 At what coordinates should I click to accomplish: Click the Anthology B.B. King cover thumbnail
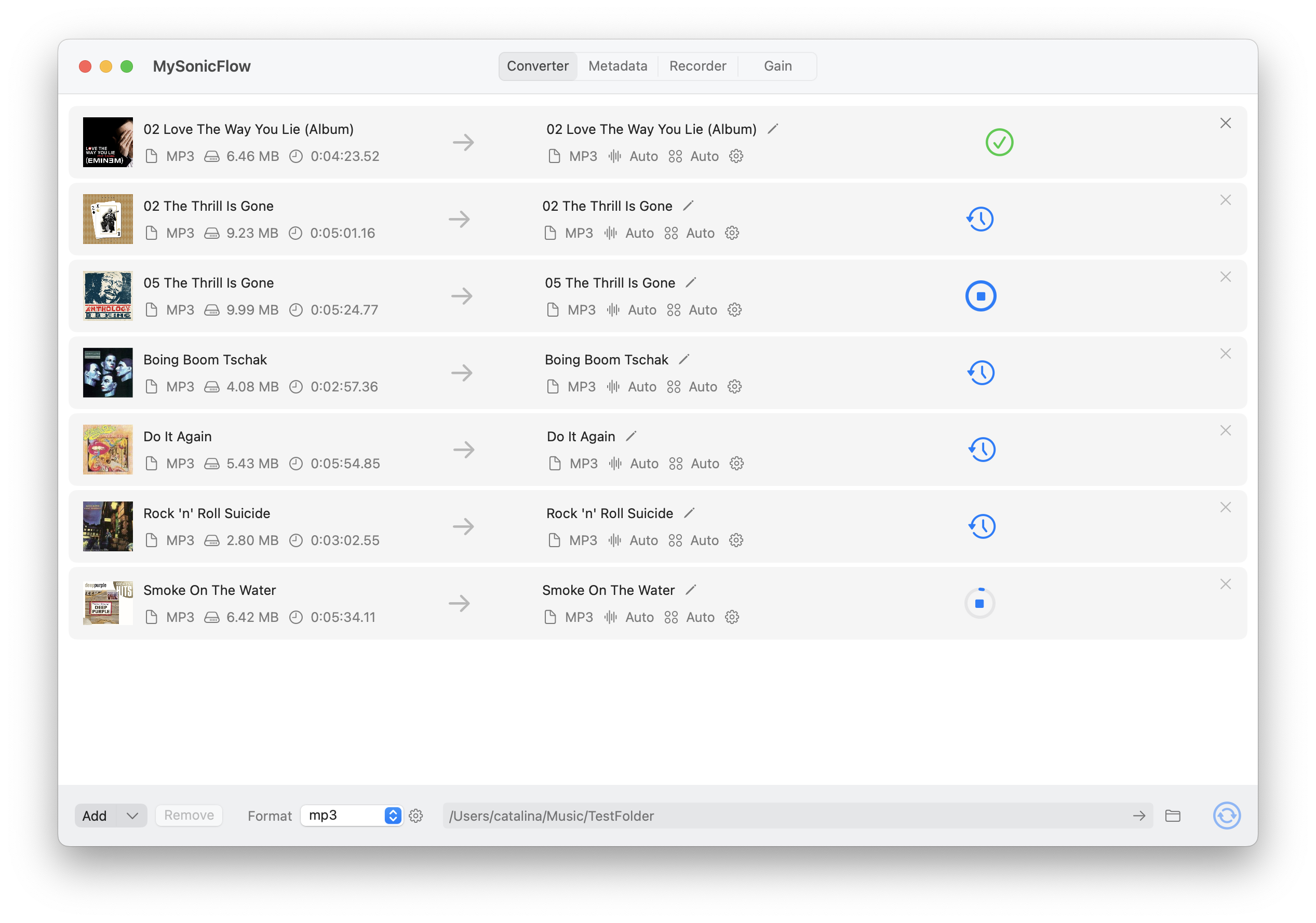(x=108, y=295)
